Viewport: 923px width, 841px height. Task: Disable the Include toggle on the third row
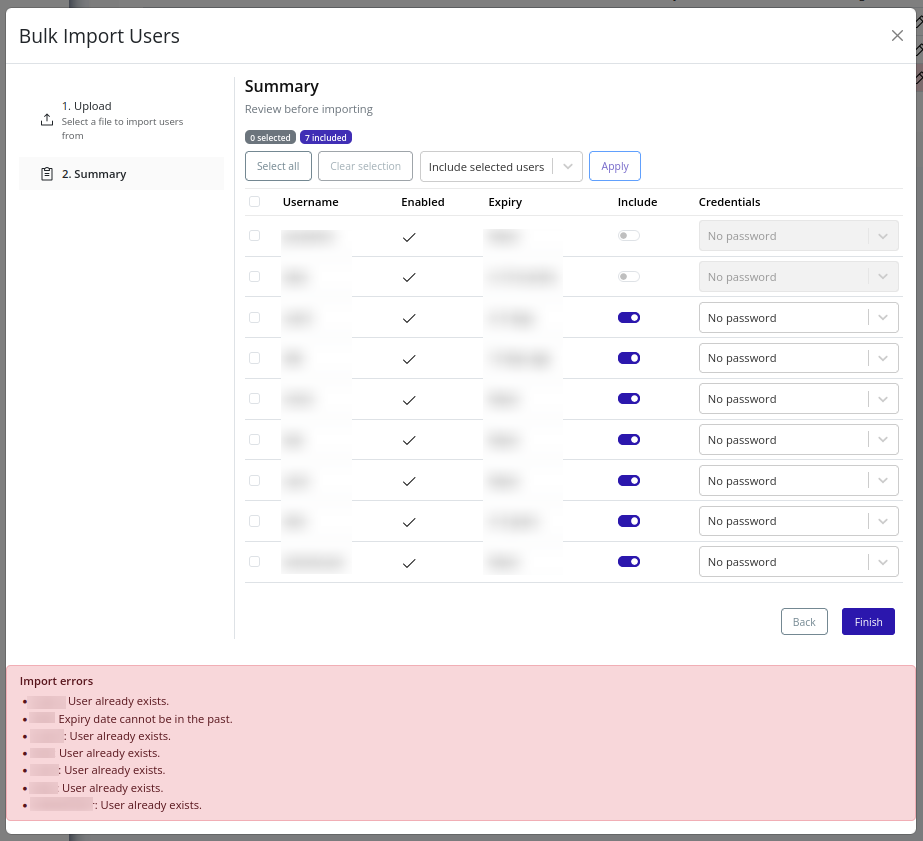pos(629,317)
